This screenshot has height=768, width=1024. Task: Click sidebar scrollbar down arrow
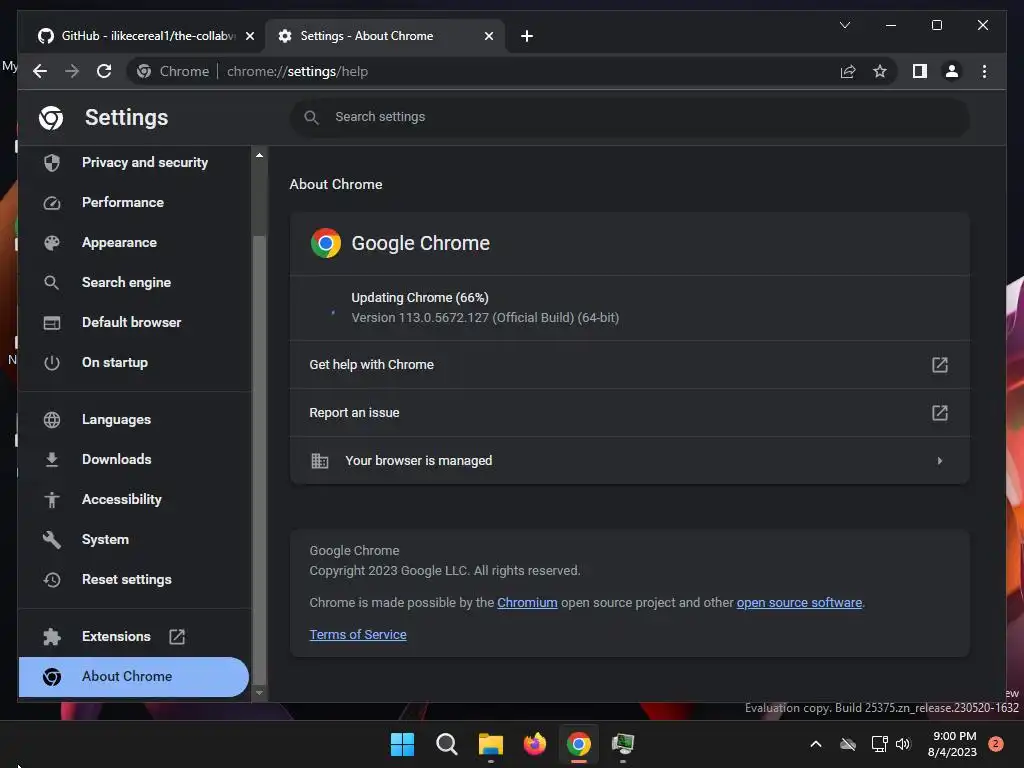point(259,693)
